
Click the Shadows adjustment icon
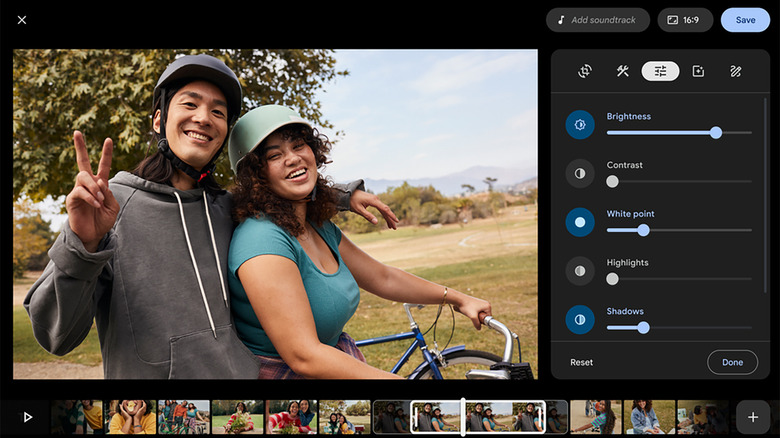pos(580,320)
